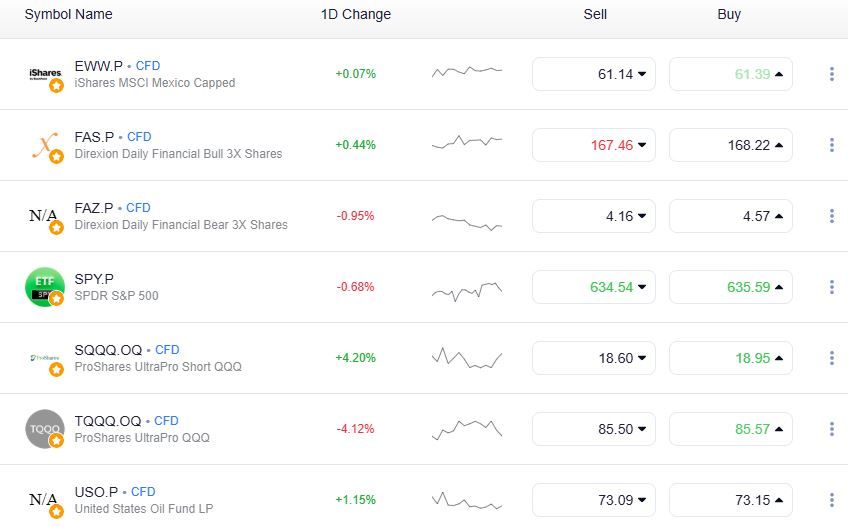Image resolution: width=848 pixels, height=526 pixels.
Task: Click the -4.12% change for TQQQ.OQ
Action: coord(355,429)
